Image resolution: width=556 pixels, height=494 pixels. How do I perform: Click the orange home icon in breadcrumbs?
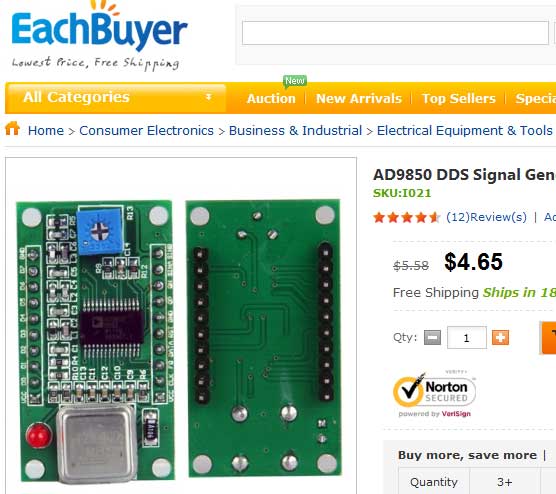pyautogui.click(x=12, y=128)
